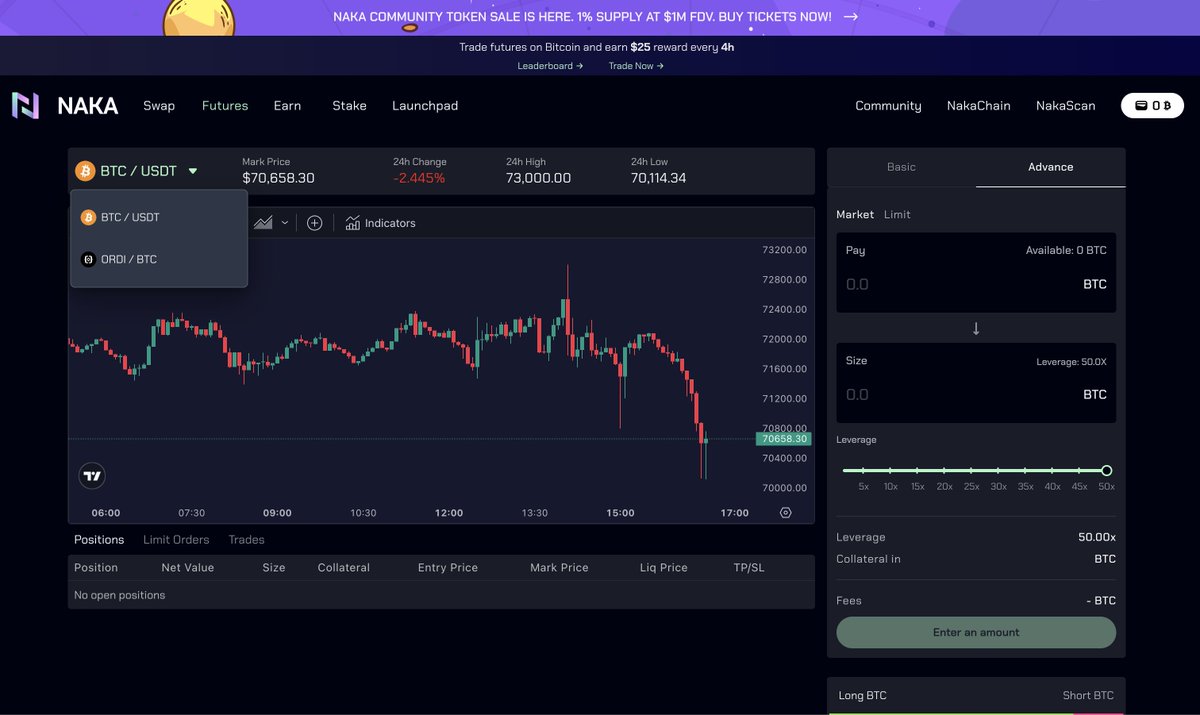Click the current price label 70658.30 on axis
The width and height of the screenshot is (1200, 715).
(x=783, y=439)
